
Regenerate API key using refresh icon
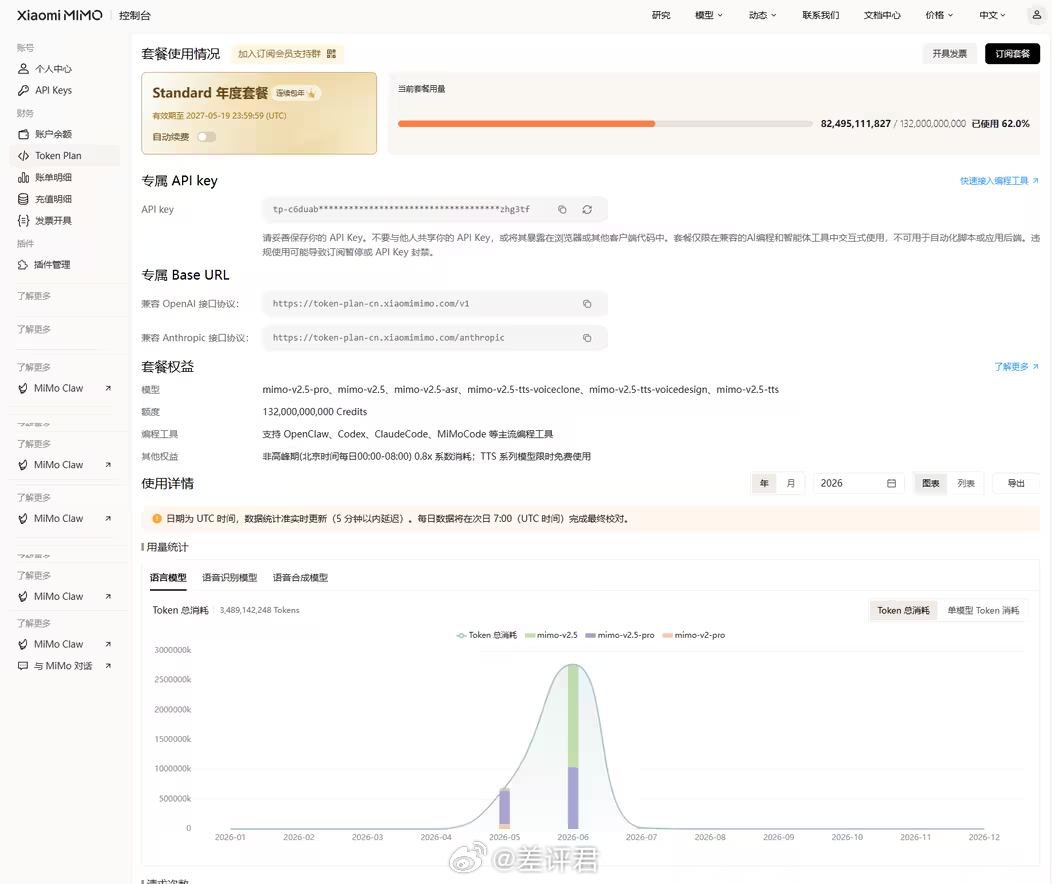pyautogui.click(x=587, y=209)
